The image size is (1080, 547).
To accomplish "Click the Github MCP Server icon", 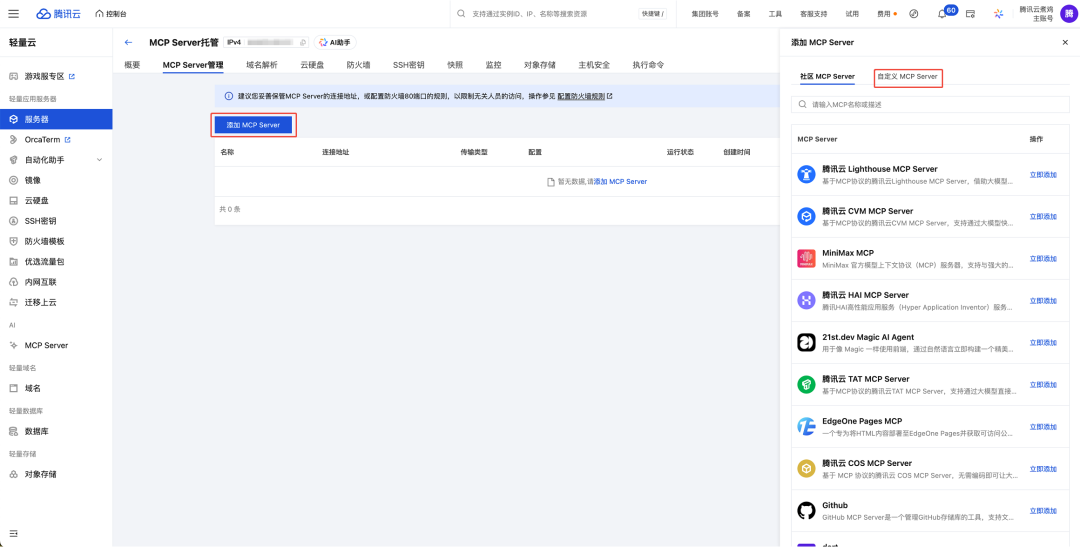I will point(806,510).
